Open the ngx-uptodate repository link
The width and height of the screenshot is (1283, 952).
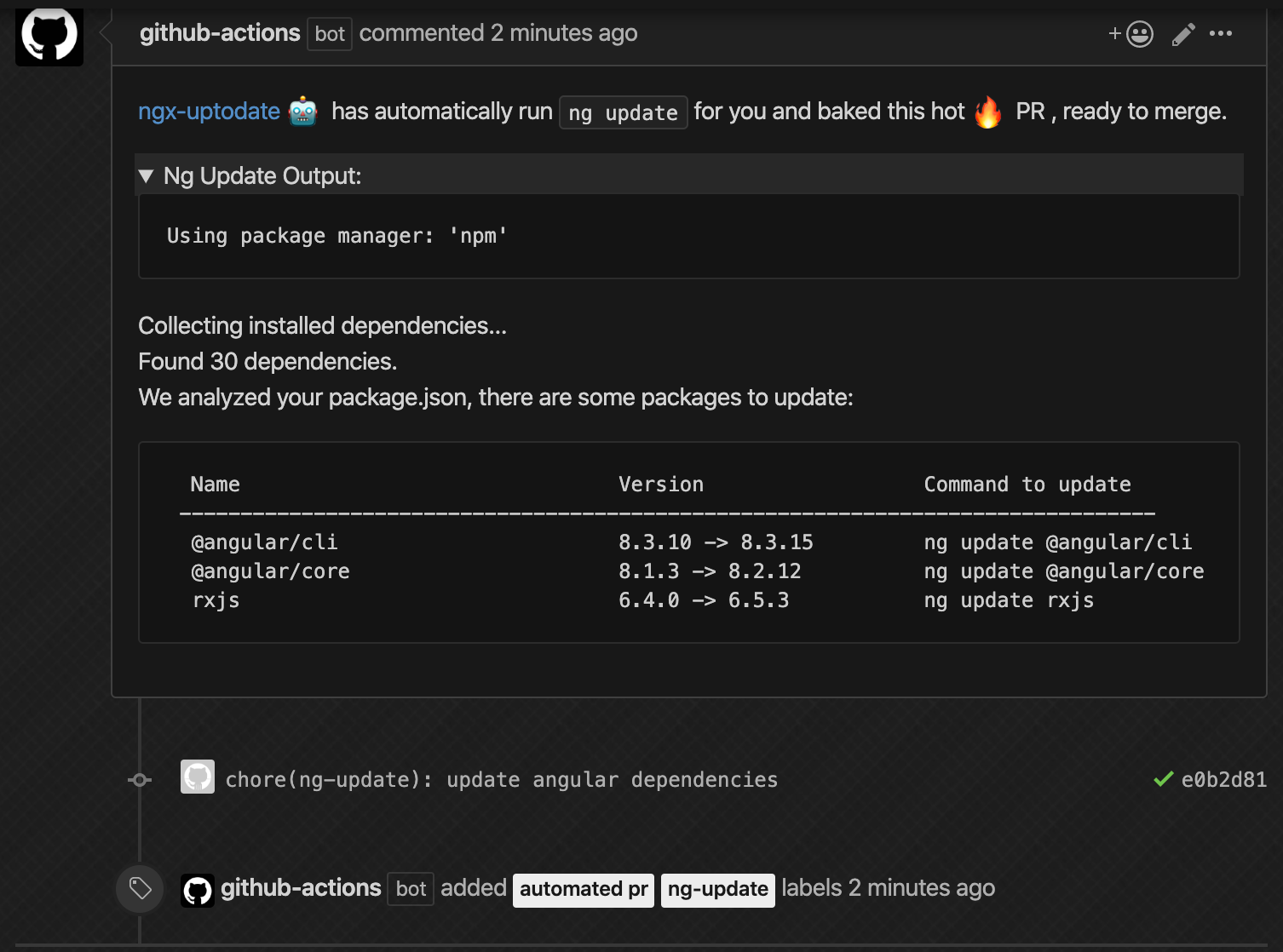(x=209, y=111)
